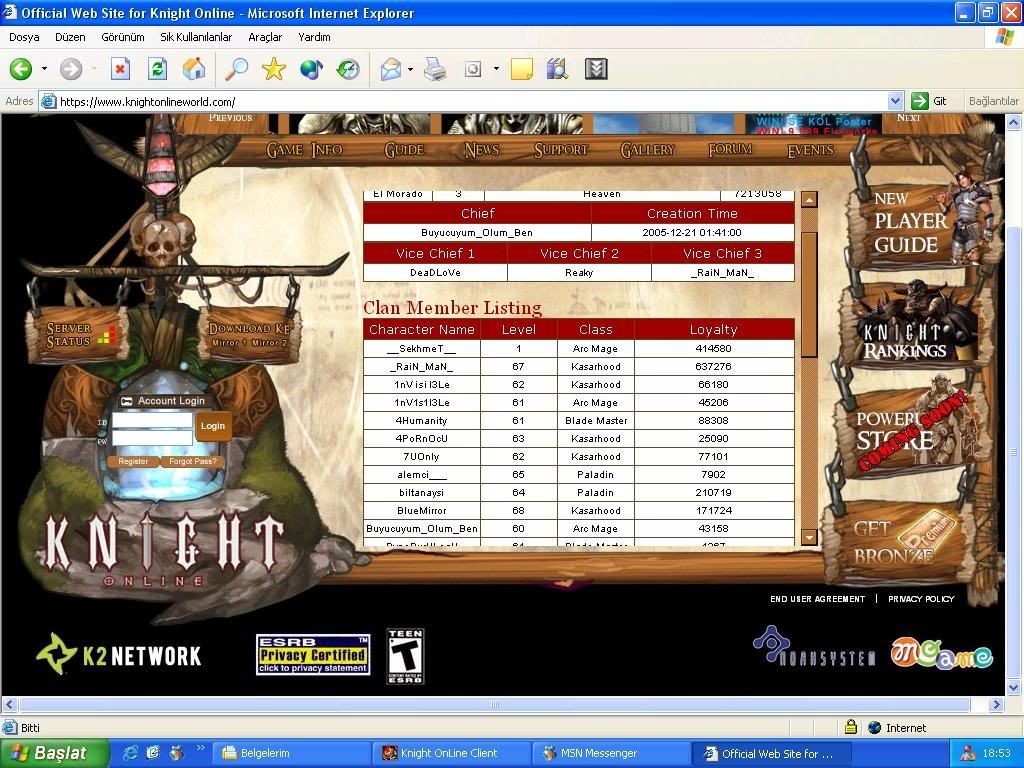Click ESRB Privacy Certified badge
Image resolution: width=1024 pixels, height=768 pixels.
point(313,654)
